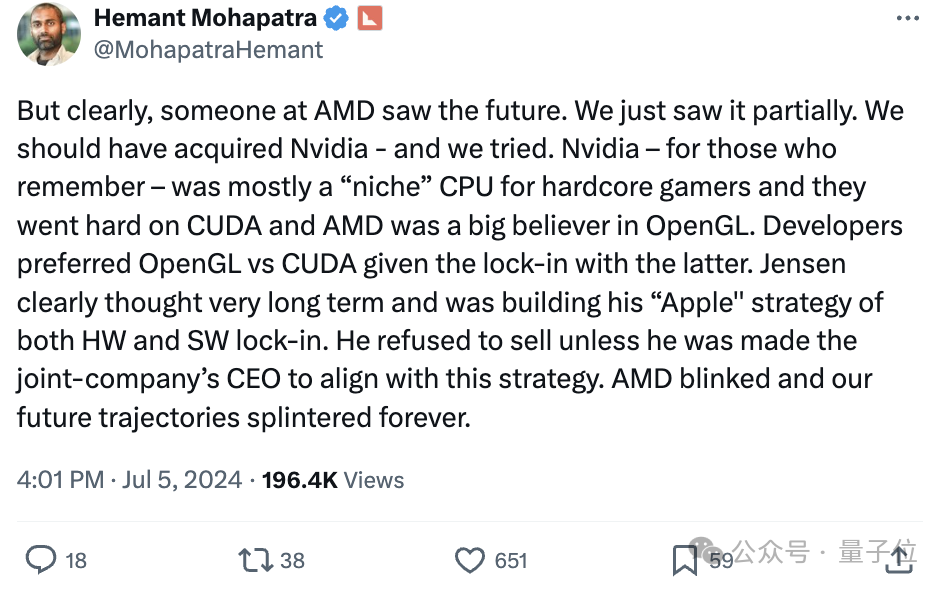Screen dimensions: 948x590
Task: Click the bookmark count 59
Action: (x=721, y=561)
